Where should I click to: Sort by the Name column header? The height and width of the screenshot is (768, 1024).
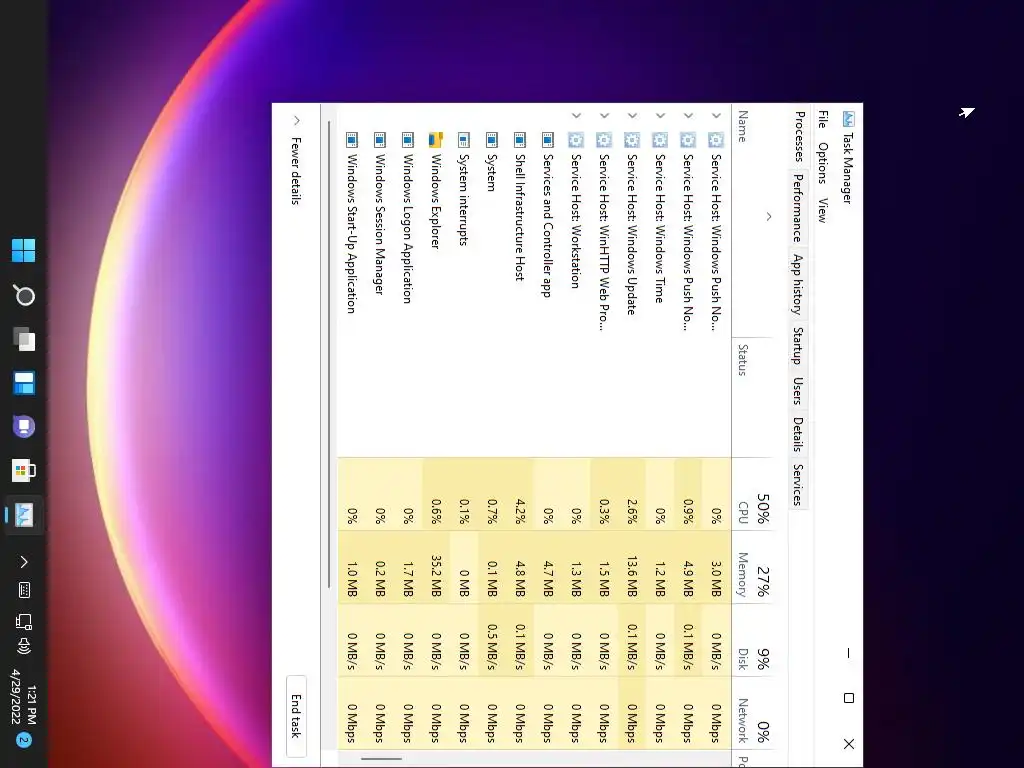point(754,220)
